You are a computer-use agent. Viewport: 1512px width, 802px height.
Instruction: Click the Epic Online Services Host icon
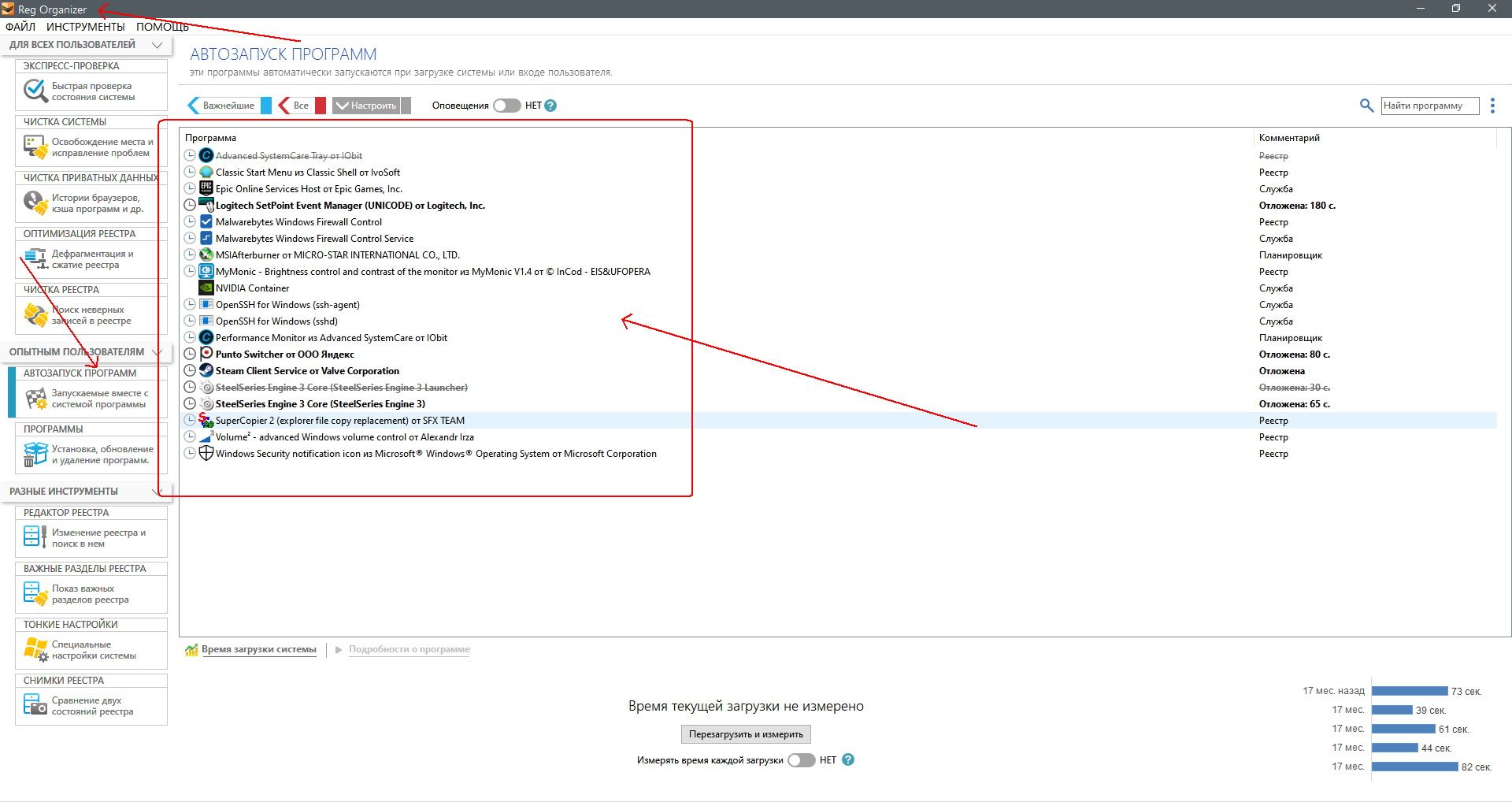pos(206,188)
